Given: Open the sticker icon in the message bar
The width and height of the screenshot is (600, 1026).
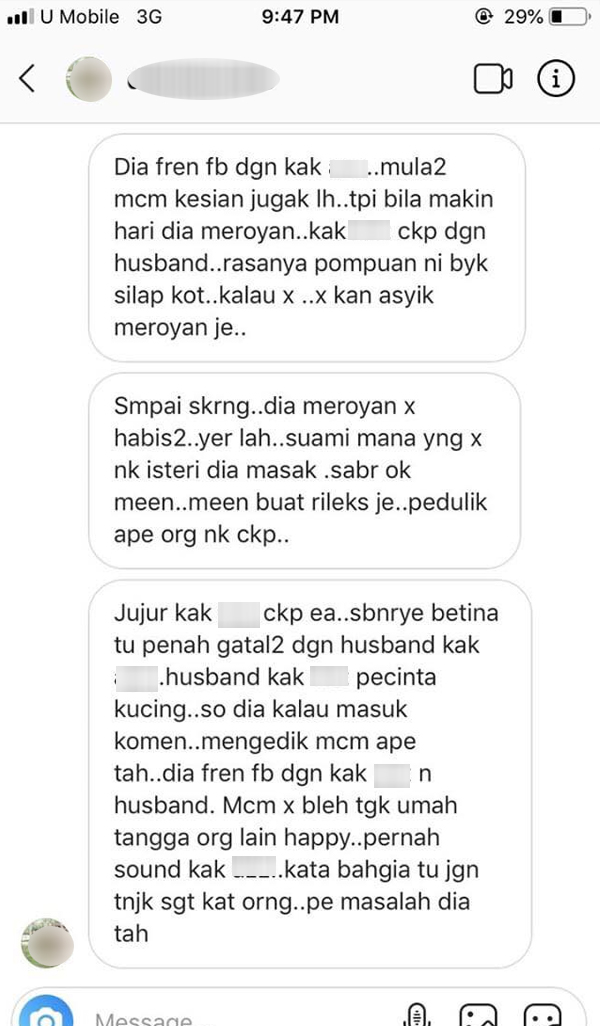Looking at the screenshot, I should click(x=542, y=1016).
